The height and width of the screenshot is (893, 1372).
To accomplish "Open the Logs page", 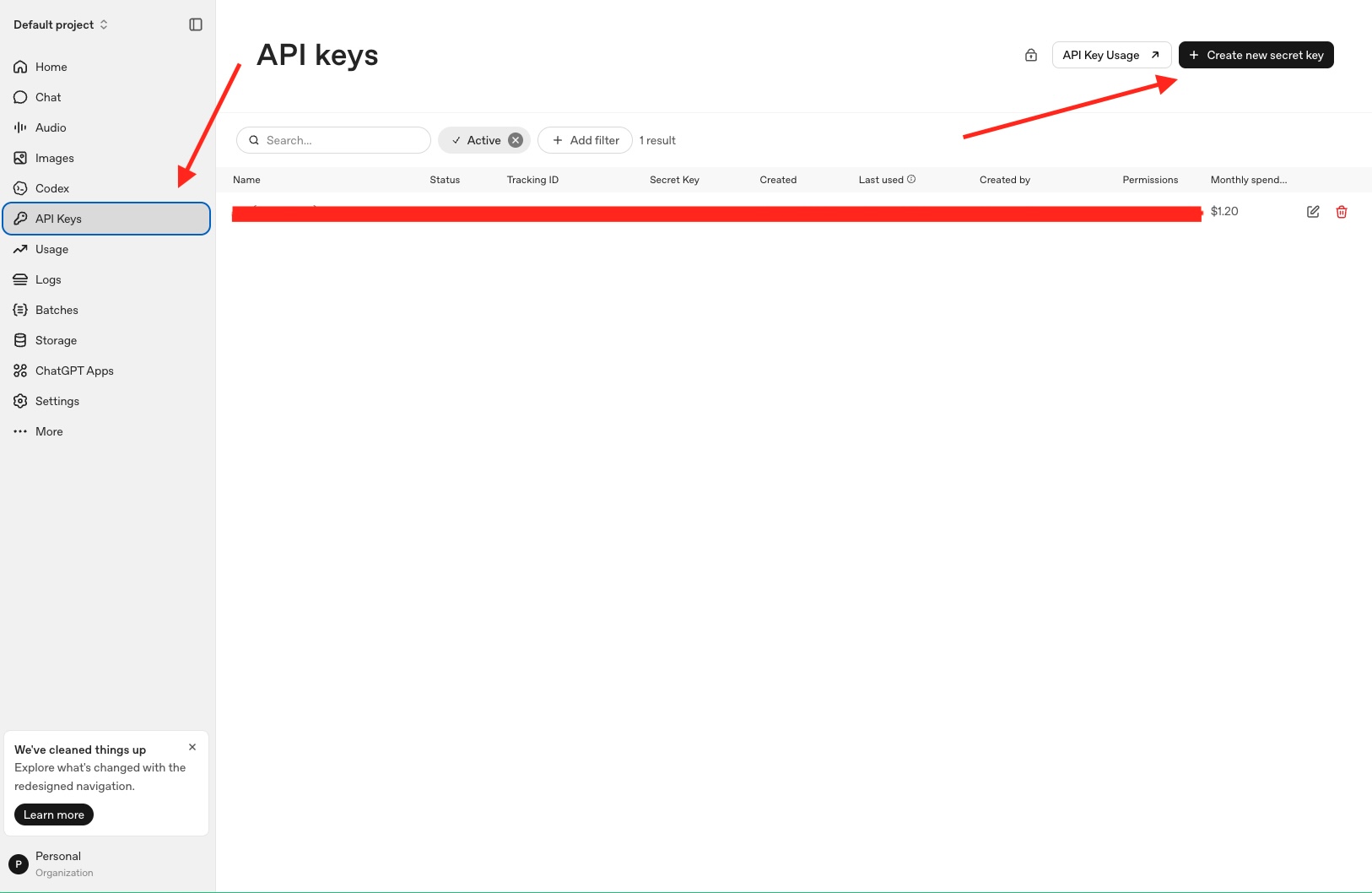I will [x=106, y=279].
